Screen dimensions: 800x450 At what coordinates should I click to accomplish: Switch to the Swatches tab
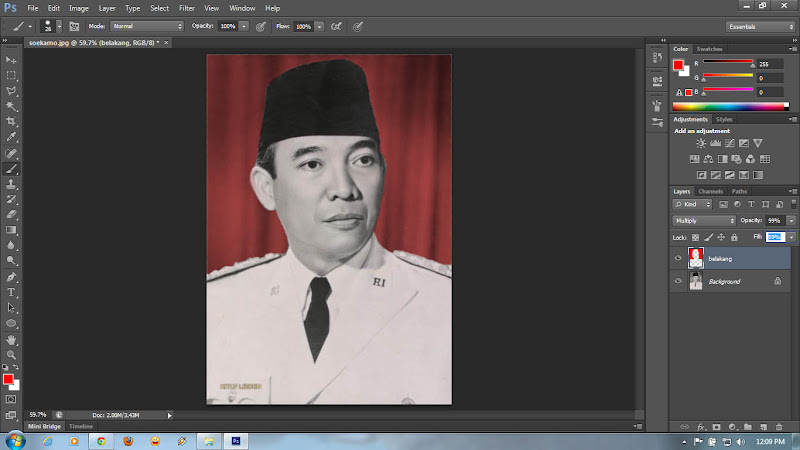709,49
